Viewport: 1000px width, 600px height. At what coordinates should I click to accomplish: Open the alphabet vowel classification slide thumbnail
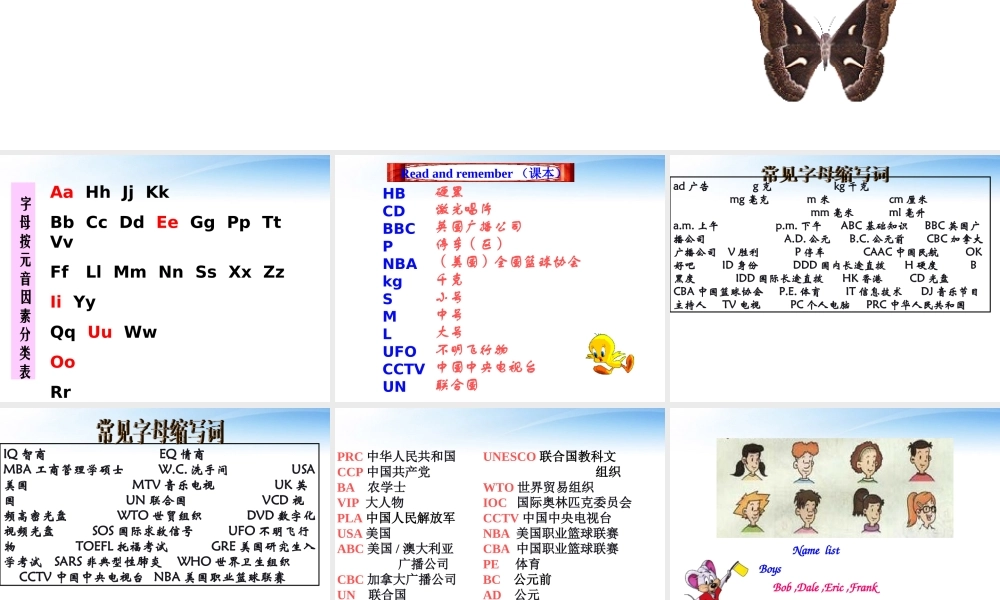point(165,278)
